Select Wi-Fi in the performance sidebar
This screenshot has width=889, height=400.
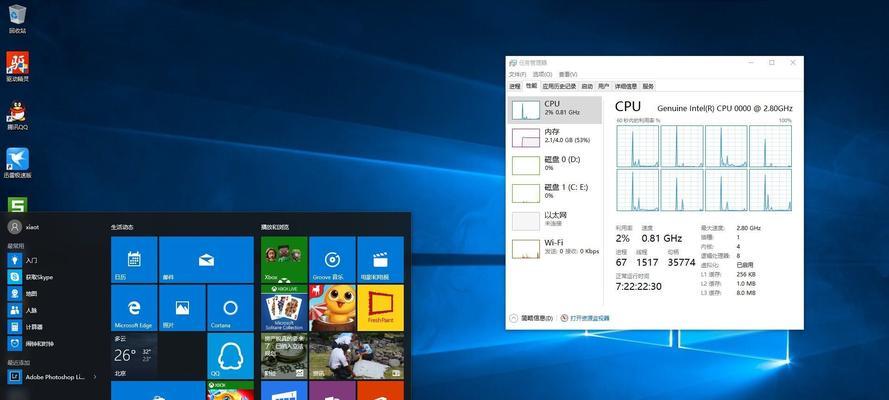[x=555, y=248]
